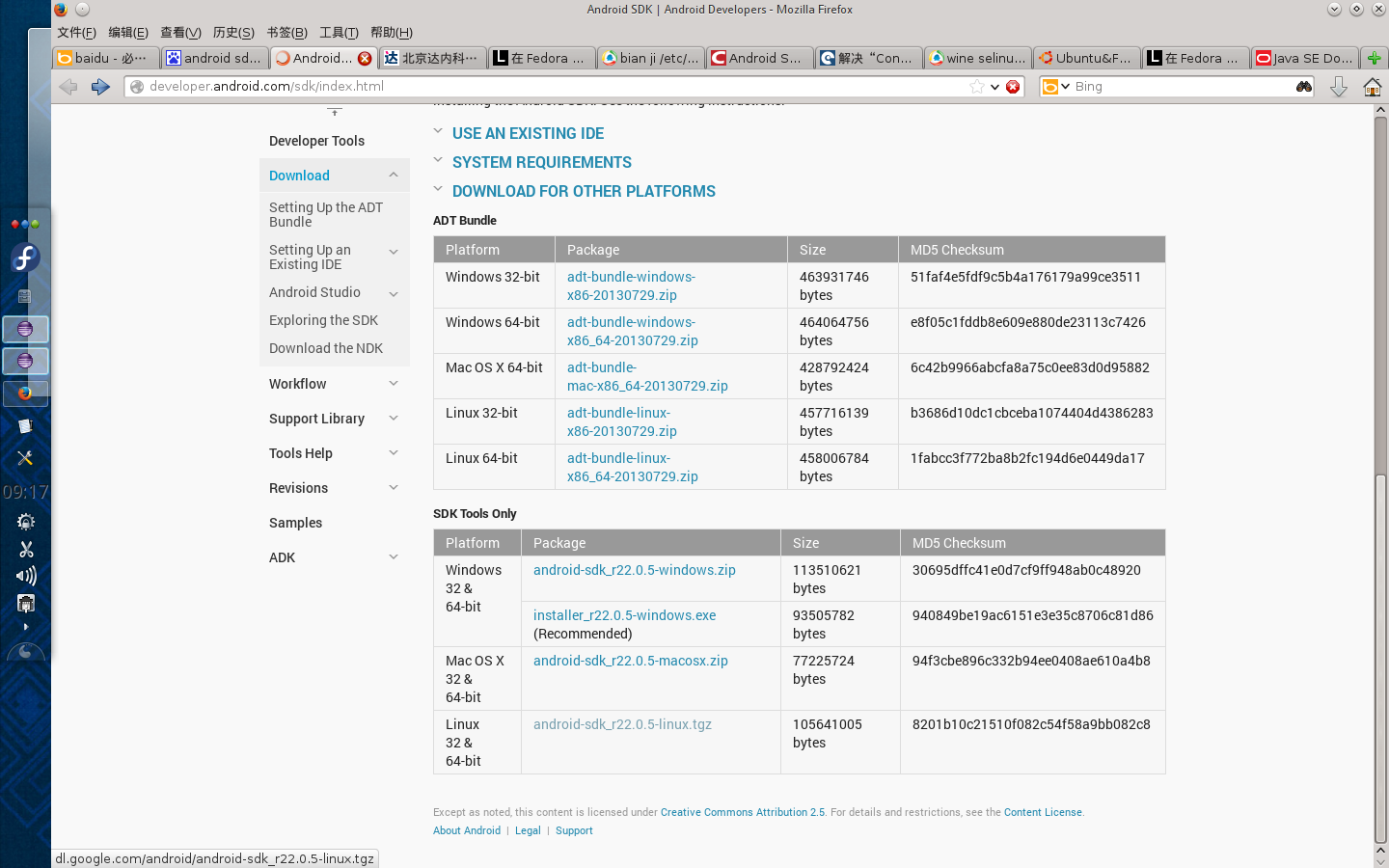
Task: Open the scissors clipboard icon in dock
Action: coord(26,549)
